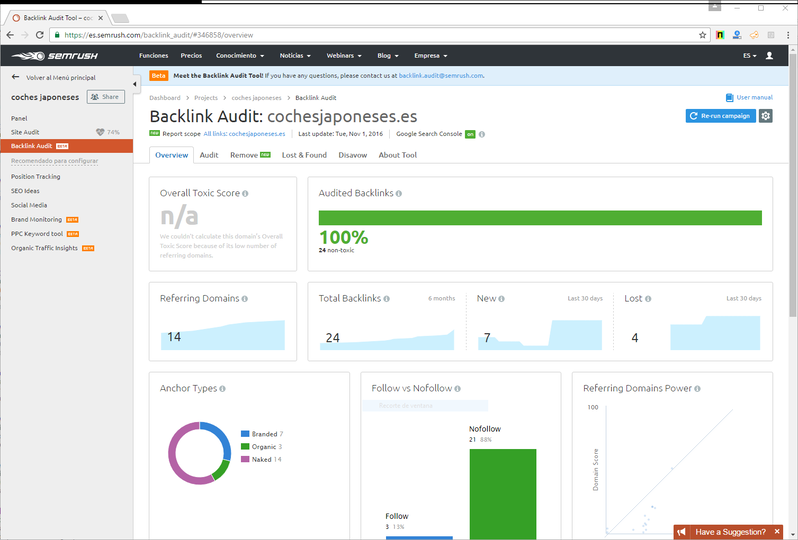
Task: Open PPC Keyword tool in the sidebar
Action: click(x=37, y=234)
